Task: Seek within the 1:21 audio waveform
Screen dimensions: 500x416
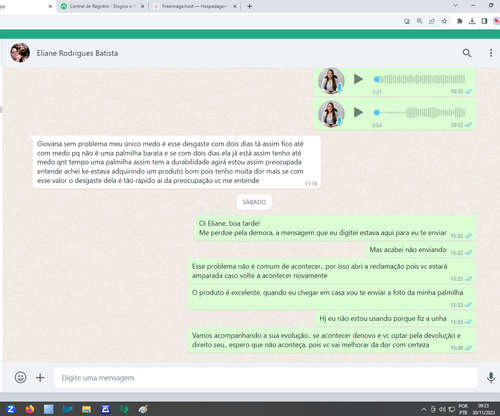Action: click(x=420, y=79)
